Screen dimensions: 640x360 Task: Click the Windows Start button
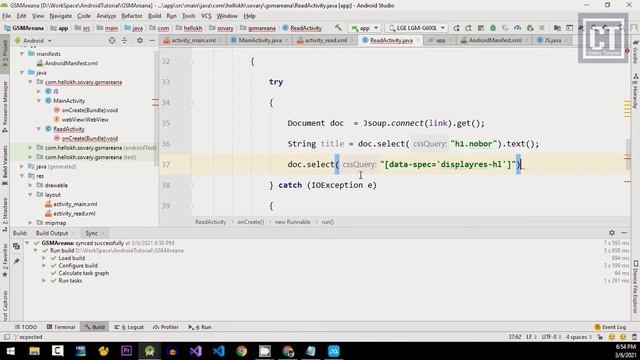[x=11, y=351]
